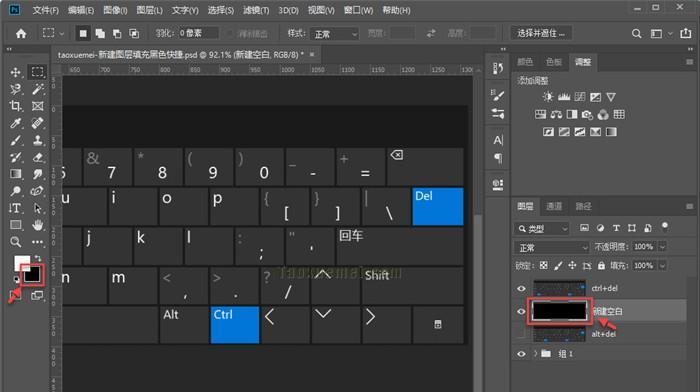Swap foreground and background colors
The height and width of the screenshot is (392, 700).
click(38, 259)
